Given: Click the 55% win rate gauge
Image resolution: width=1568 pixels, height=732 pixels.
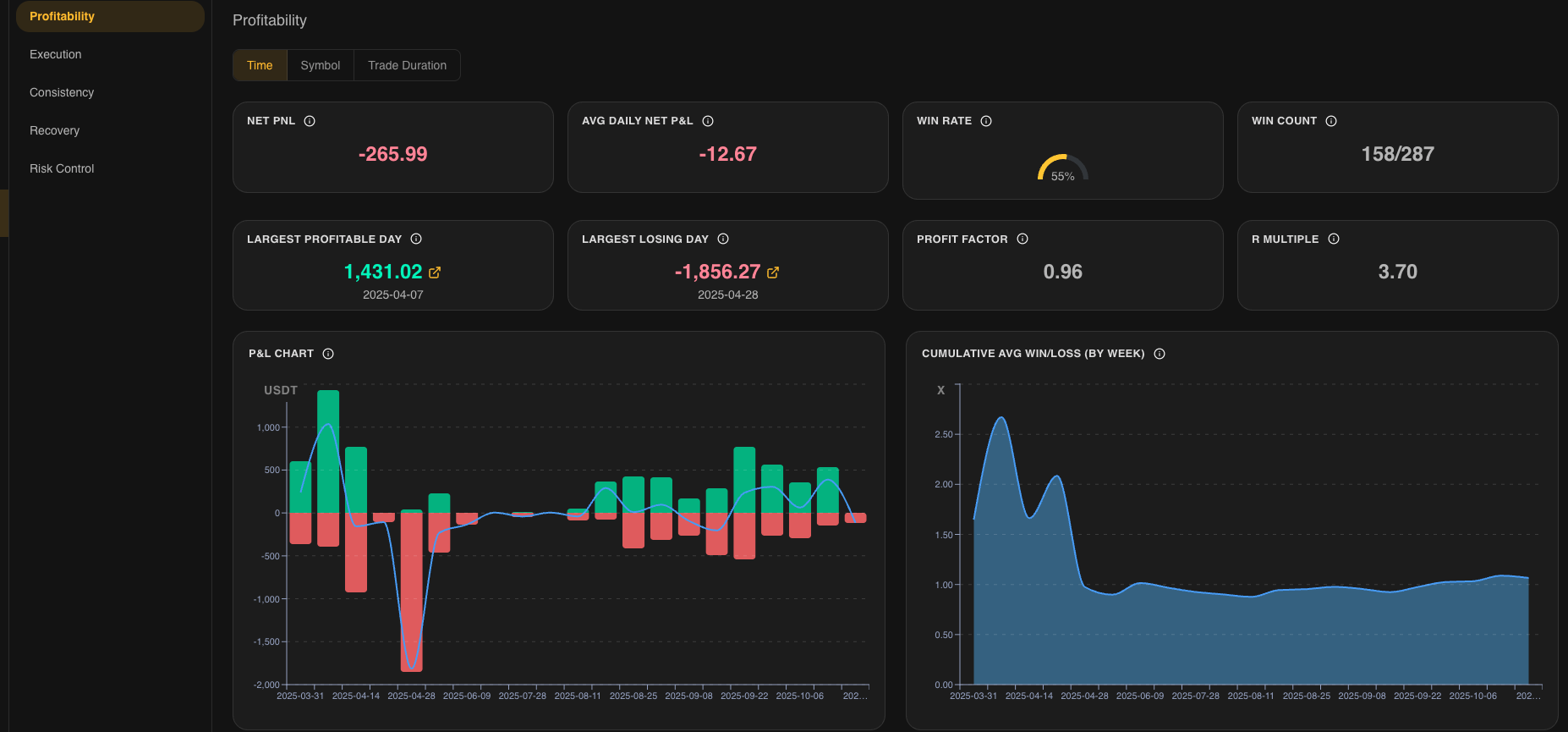Looking at the screenshot, I should [x=1062, y=168].
